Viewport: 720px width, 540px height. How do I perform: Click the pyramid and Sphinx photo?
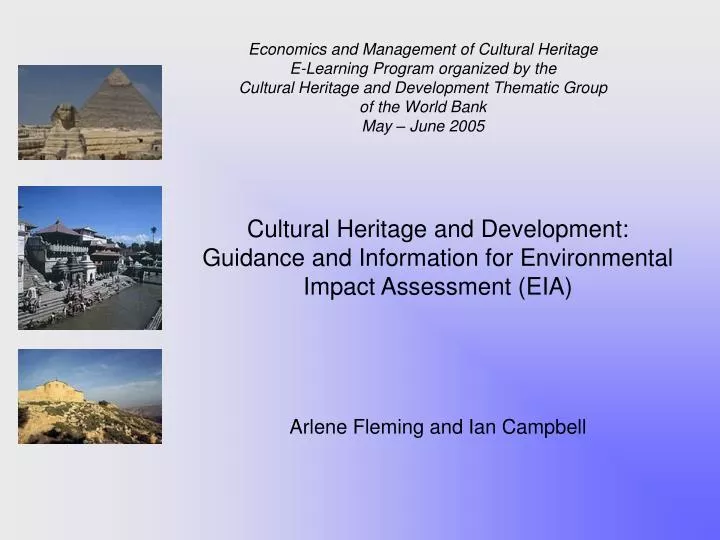click(90, 112)
